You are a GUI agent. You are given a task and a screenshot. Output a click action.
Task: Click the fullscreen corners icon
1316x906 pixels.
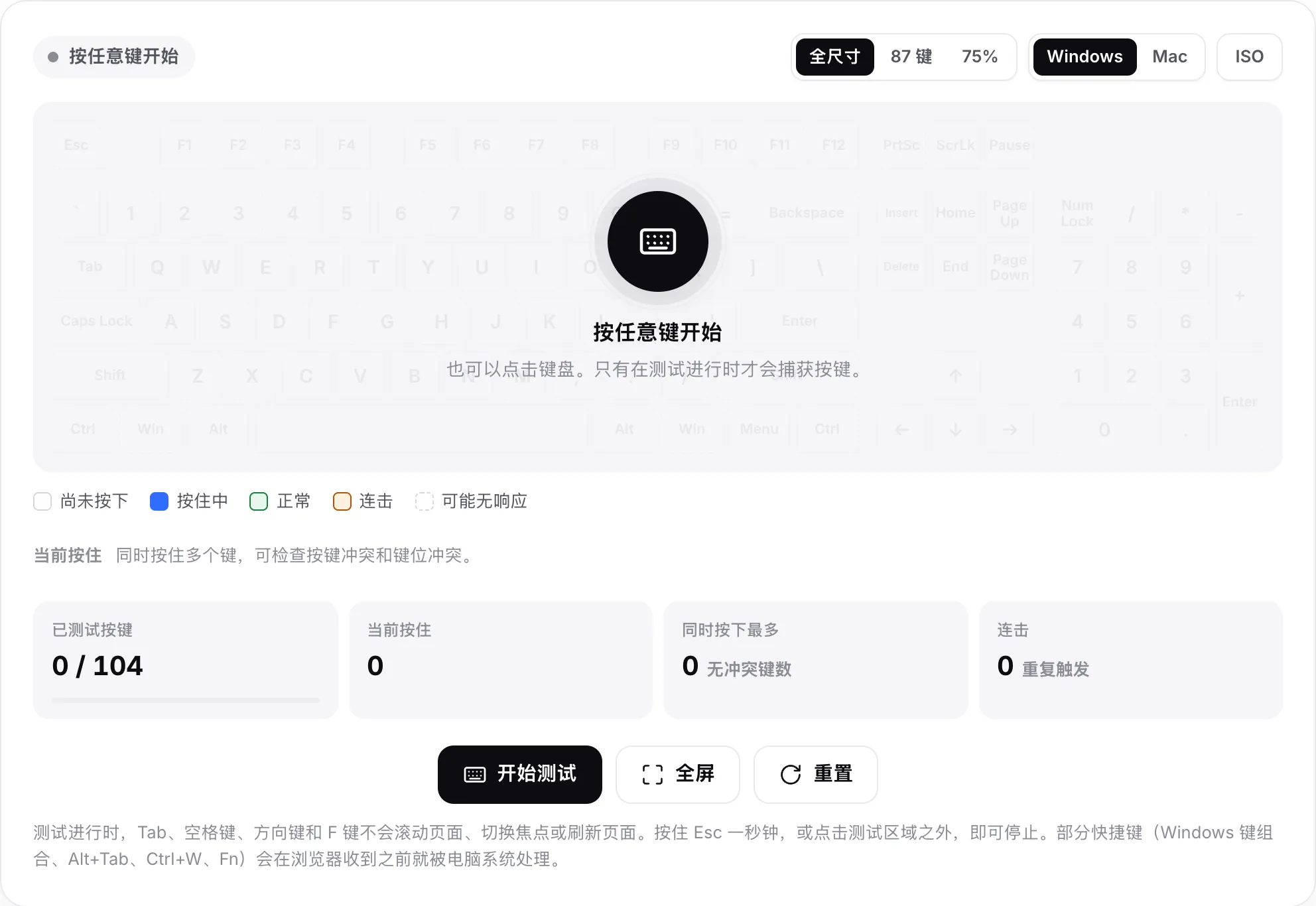pyautogui.click(x=653, y=774)
